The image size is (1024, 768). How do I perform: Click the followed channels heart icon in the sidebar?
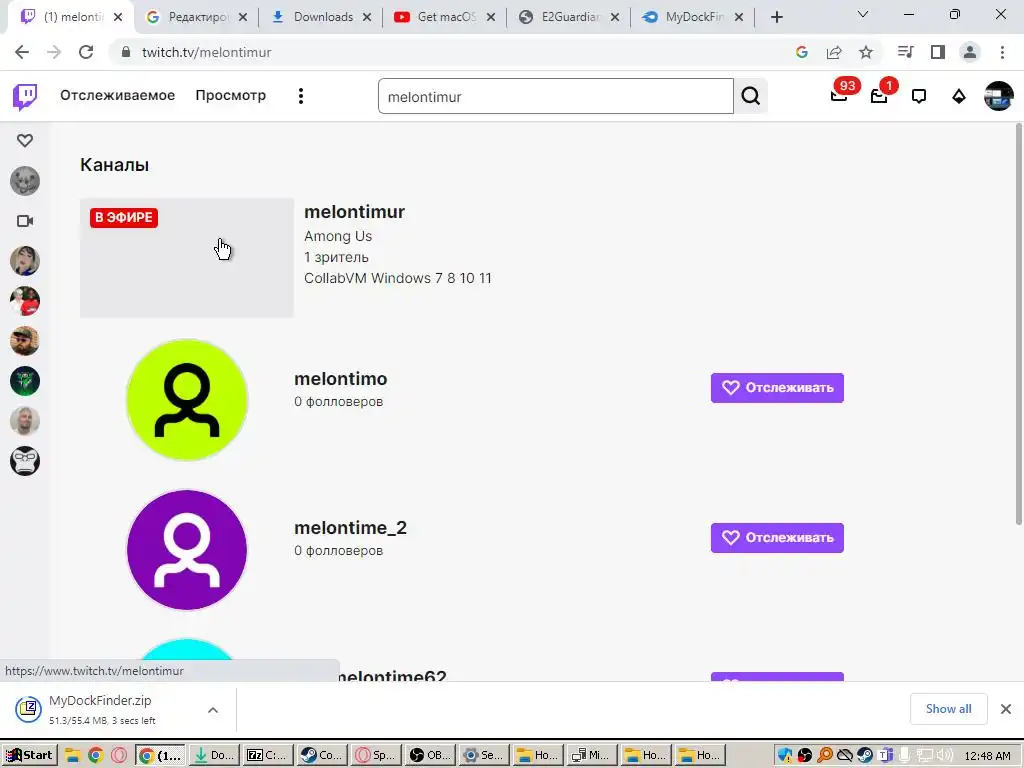[x=25, y=140]
